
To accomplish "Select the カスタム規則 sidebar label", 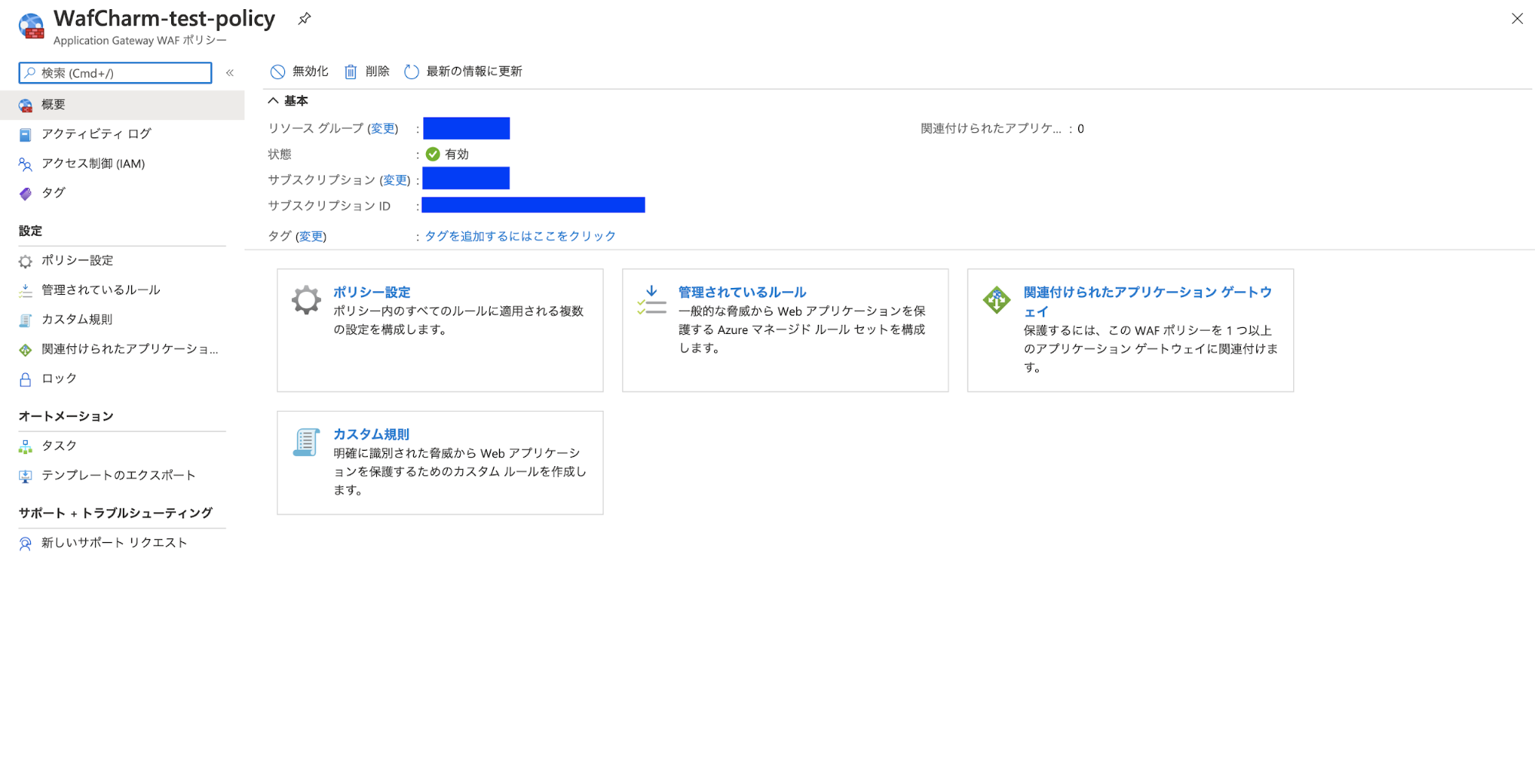I will pyautogui.click(x=77, y=319).
